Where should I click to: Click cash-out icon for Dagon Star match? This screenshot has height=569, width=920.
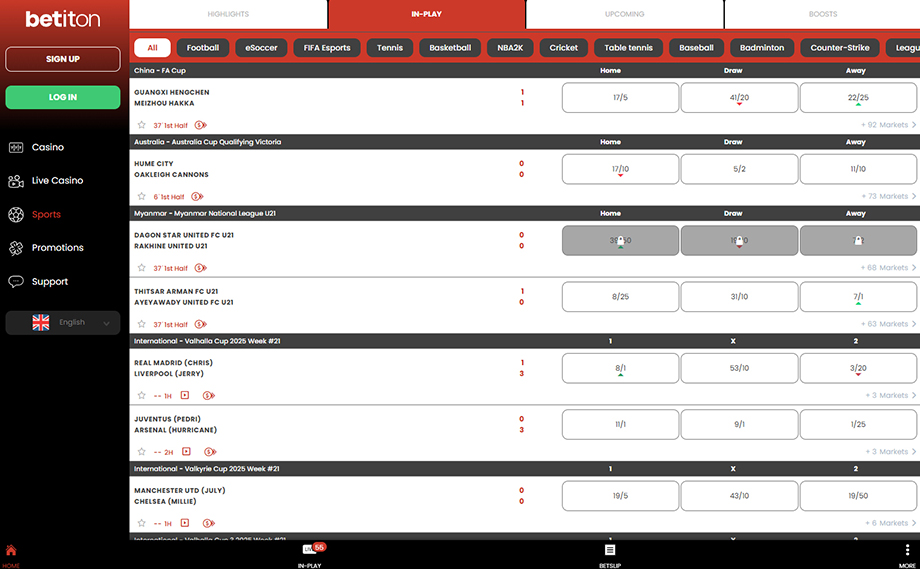[201, 268]
